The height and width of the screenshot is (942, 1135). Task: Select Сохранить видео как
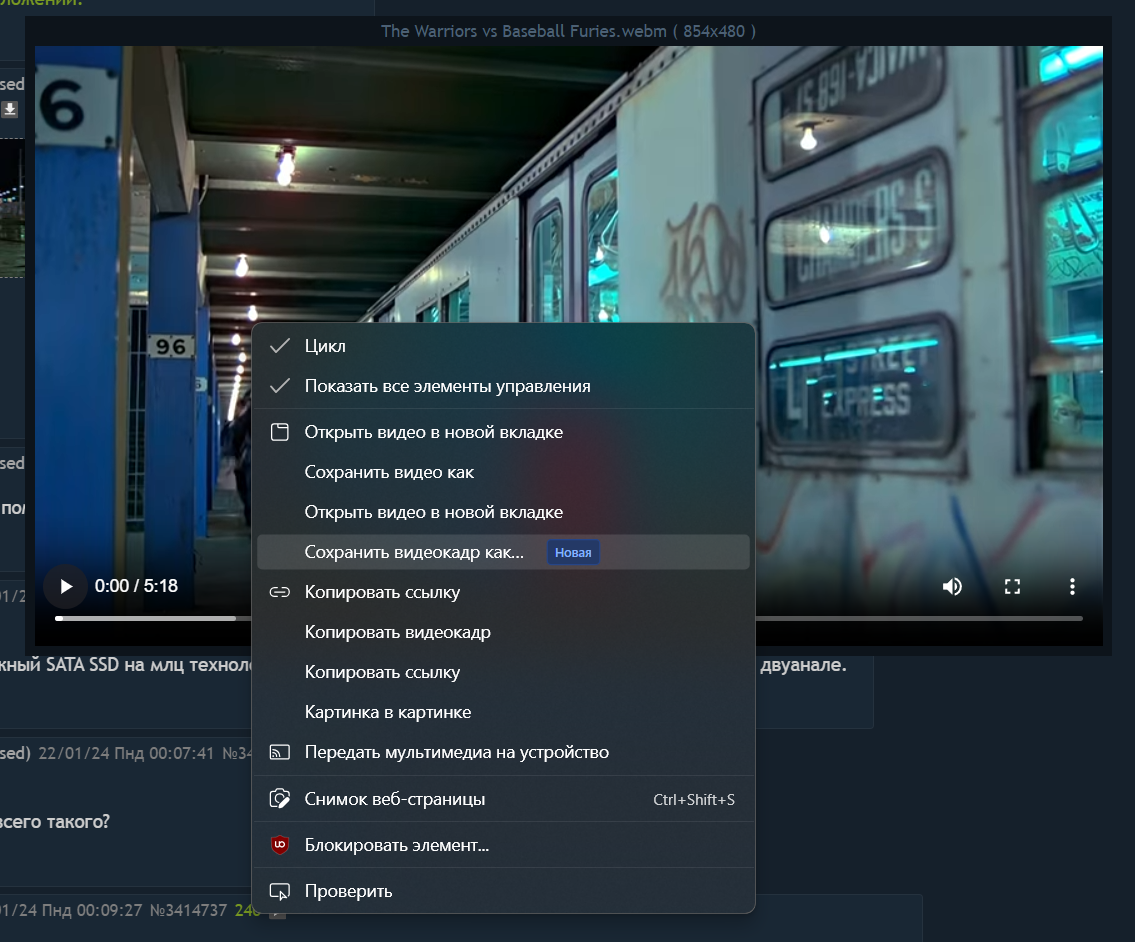pyautogui.click(x=503, y=472)
